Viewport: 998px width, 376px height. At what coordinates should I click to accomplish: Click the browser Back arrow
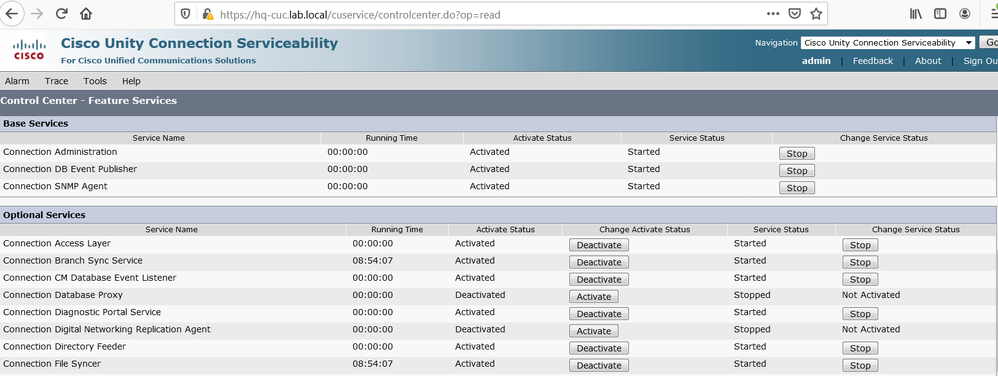(12, 13)
